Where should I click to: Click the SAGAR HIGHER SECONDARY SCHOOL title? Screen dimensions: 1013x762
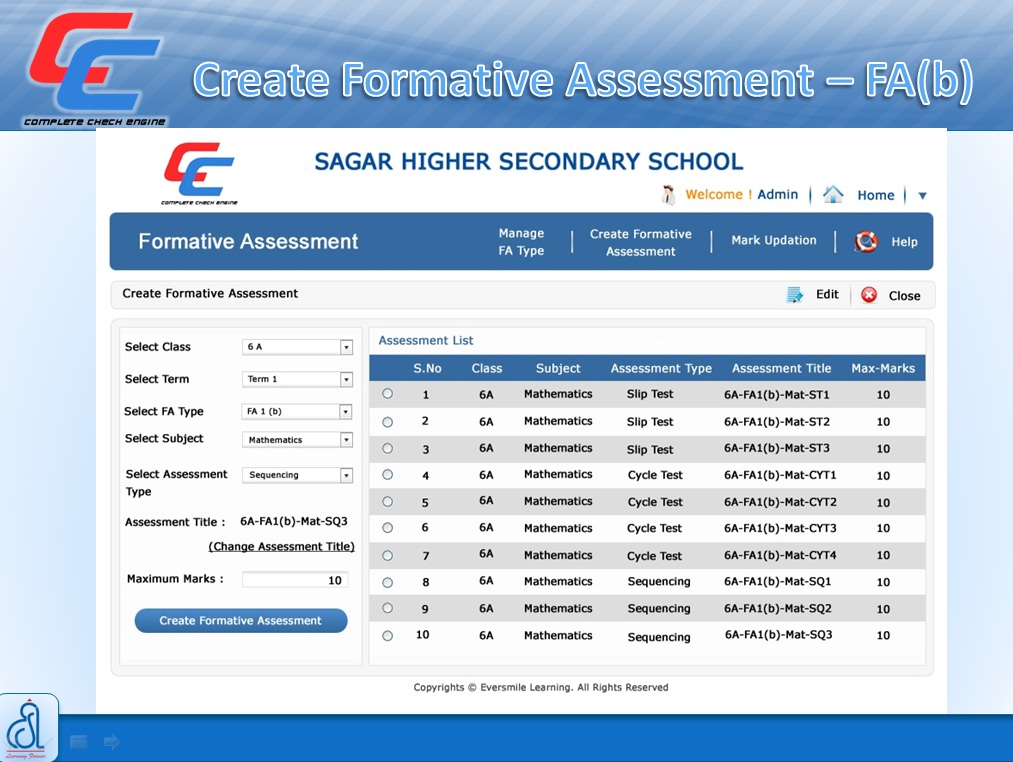coord(528,162)
